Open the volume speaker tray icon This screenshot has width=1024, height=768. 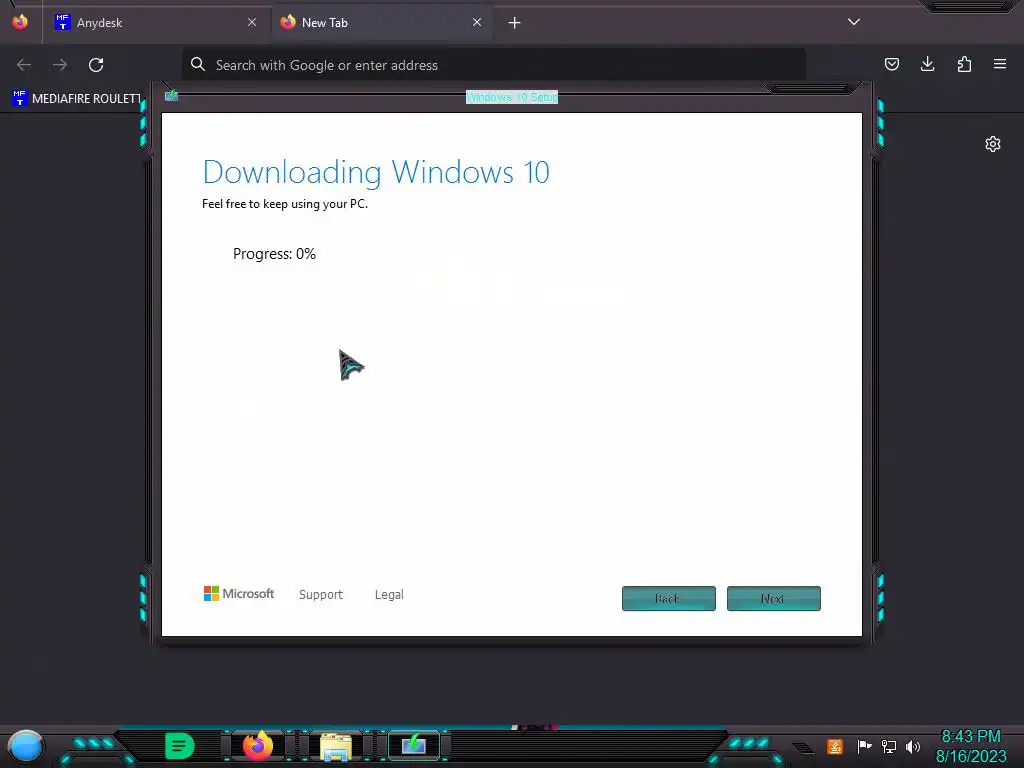tap(913, 746)
